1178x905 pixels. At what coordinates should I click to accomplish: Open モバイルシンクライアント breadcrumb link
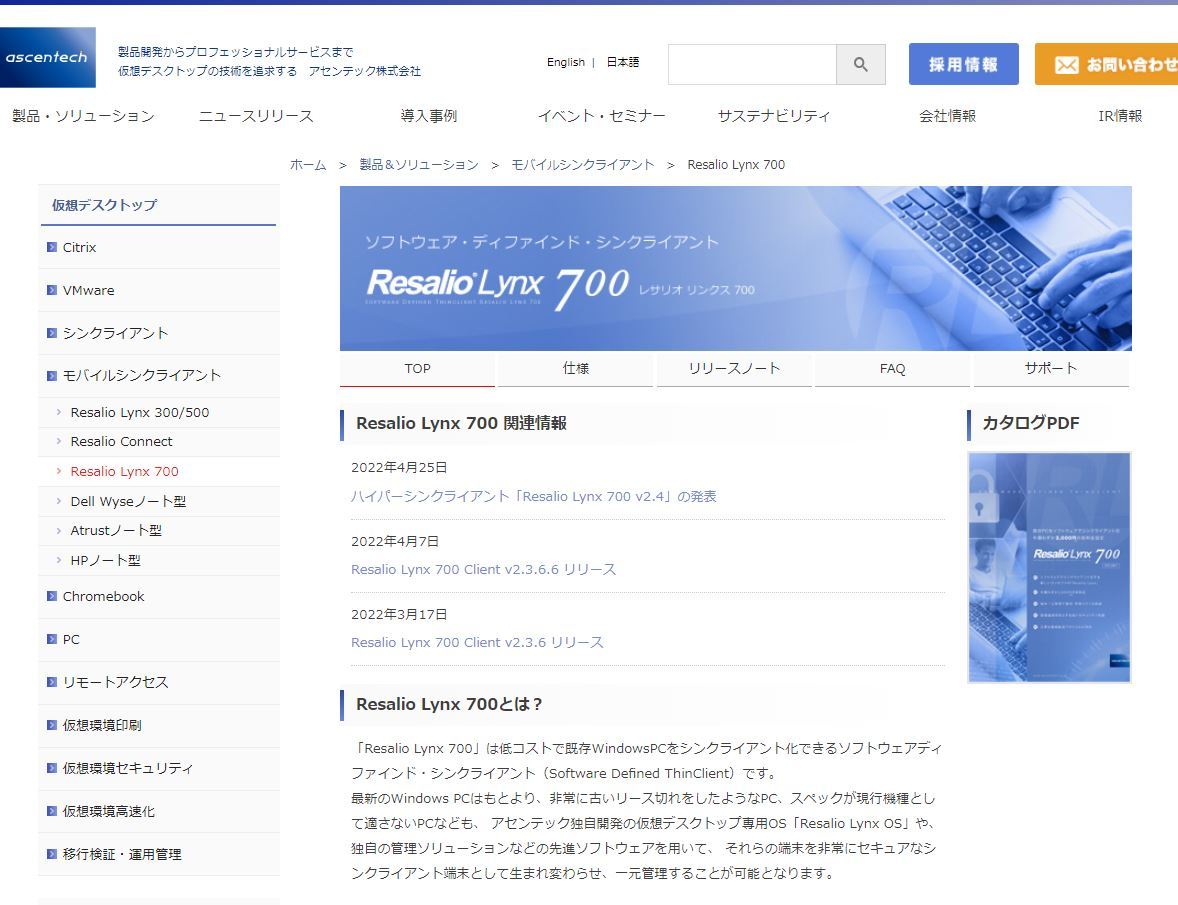pyautogui.click(x=582, y=164)
